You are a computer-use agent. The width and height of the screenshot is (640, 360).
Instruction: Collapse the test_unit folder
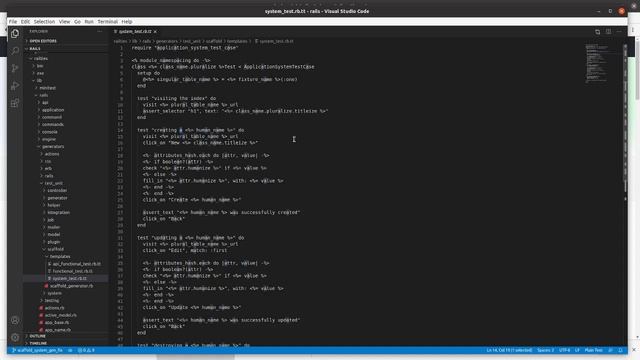[52, 183]
